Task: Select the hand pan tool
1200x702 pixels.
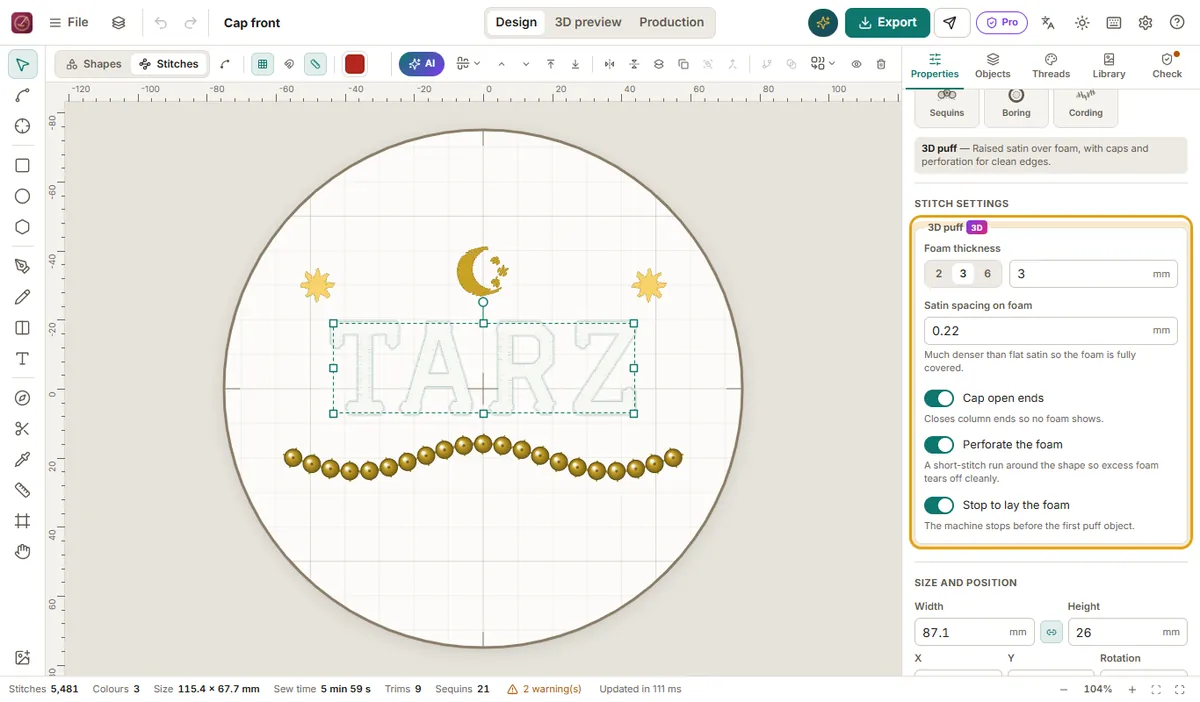Action: (x=22, y=551)
